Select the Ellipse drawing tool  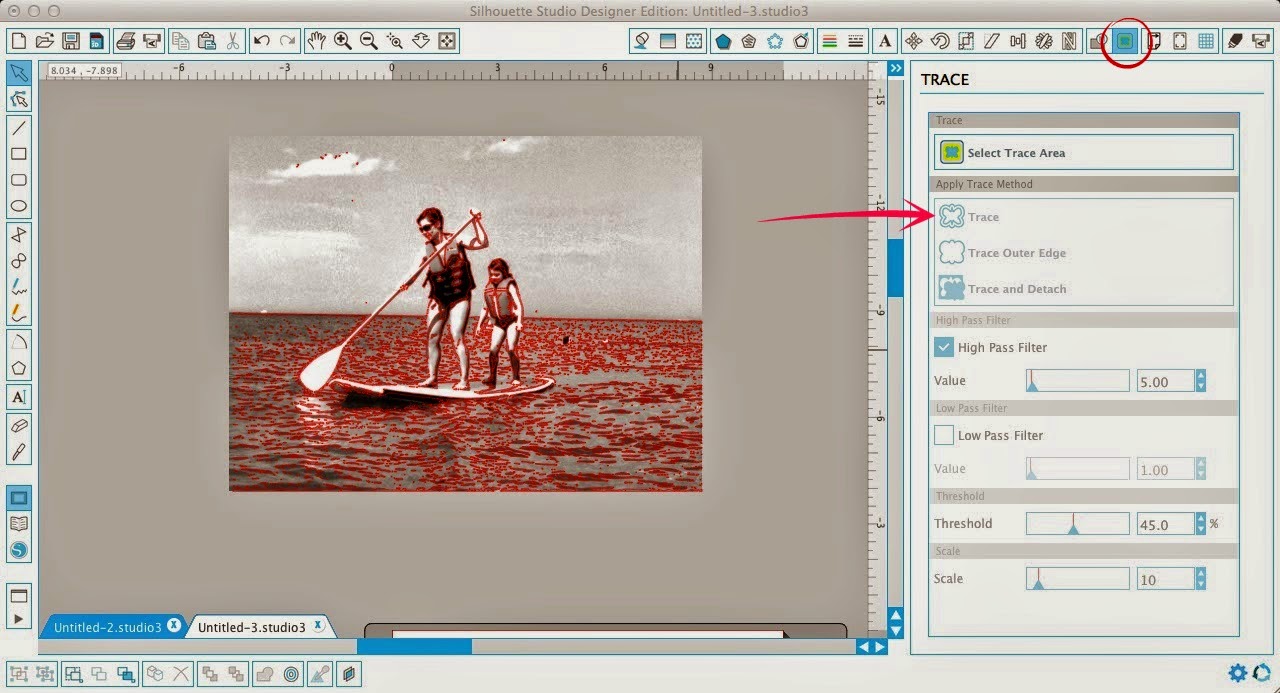(20, 205)
